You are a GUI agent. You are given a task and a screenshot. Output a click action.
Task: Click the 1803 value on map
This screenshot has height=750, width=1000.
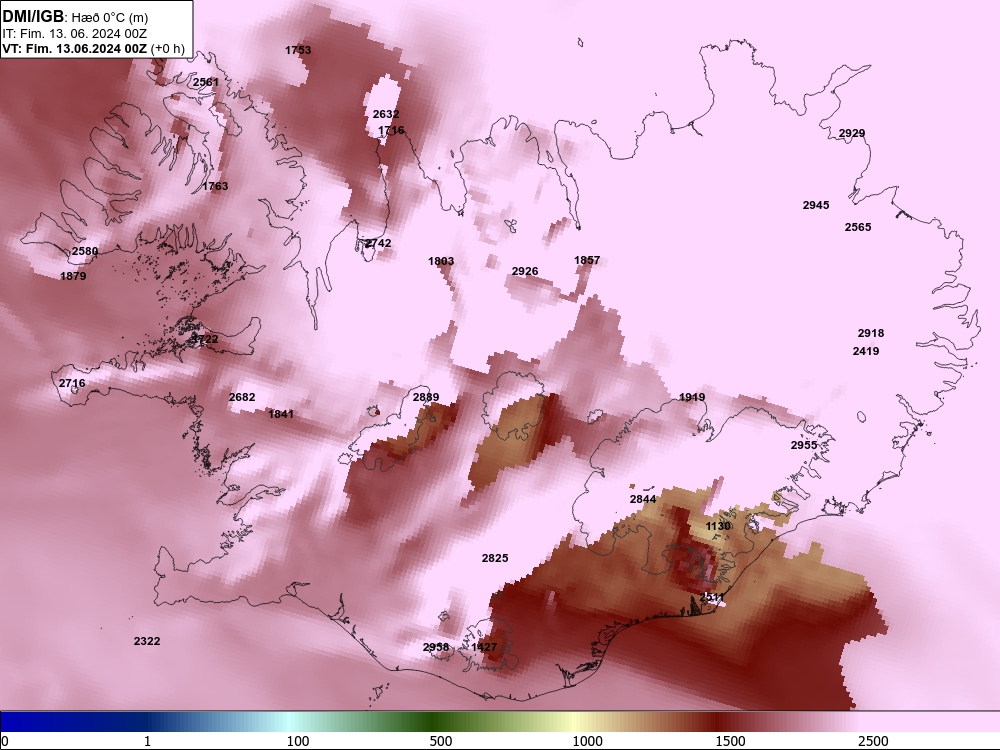coord(441,261)
